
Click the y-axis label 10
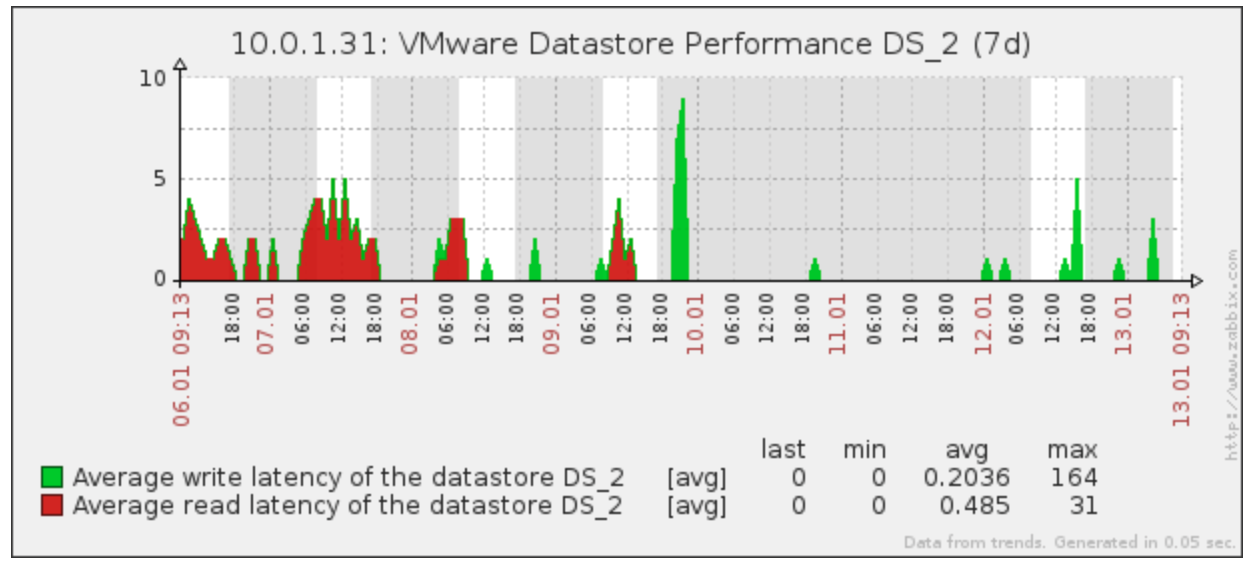click(x=153, y=78)
